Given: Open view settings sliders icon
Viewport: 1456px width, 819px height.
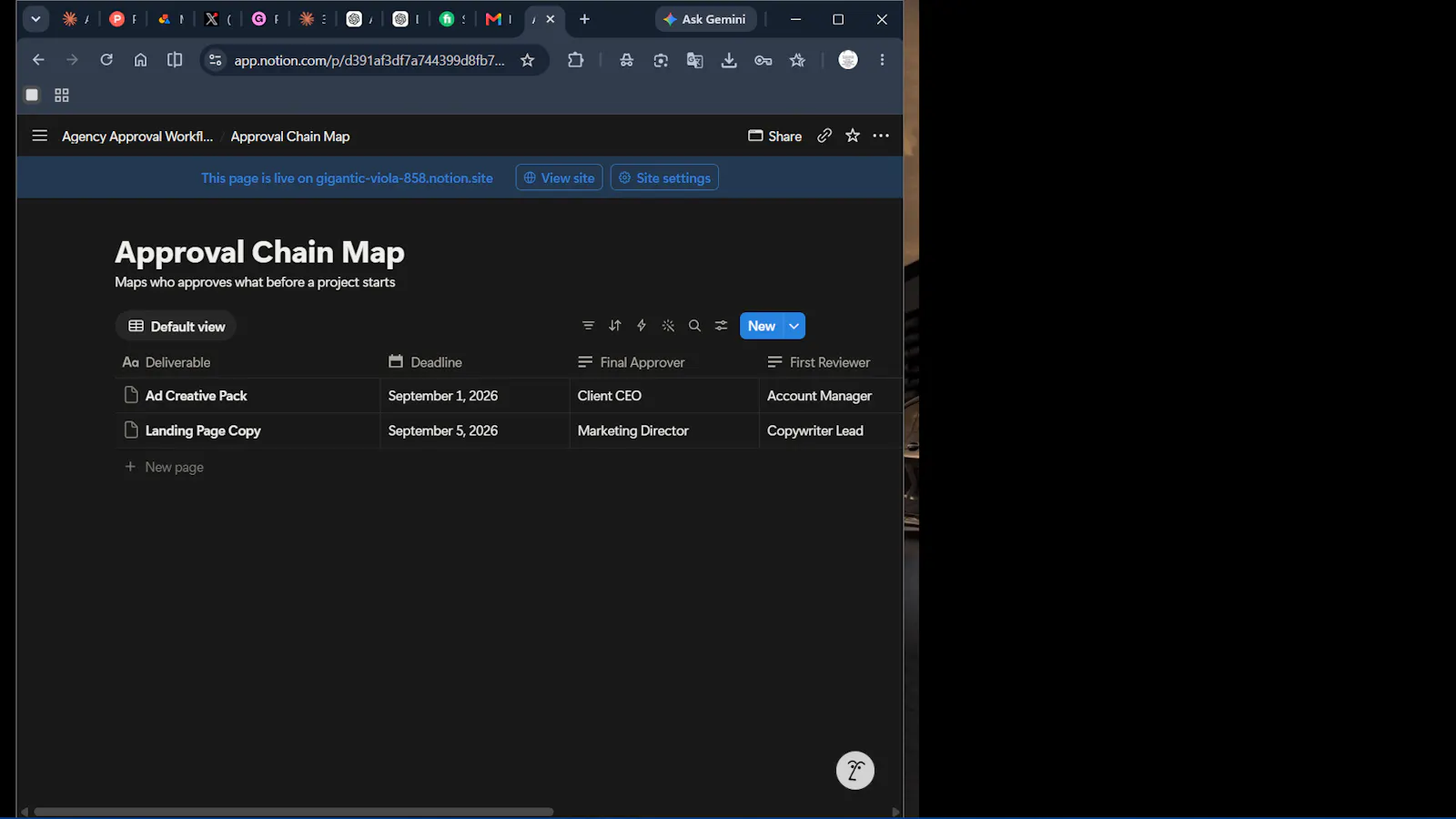Looking at the screenshot, I should coord(721,326).
